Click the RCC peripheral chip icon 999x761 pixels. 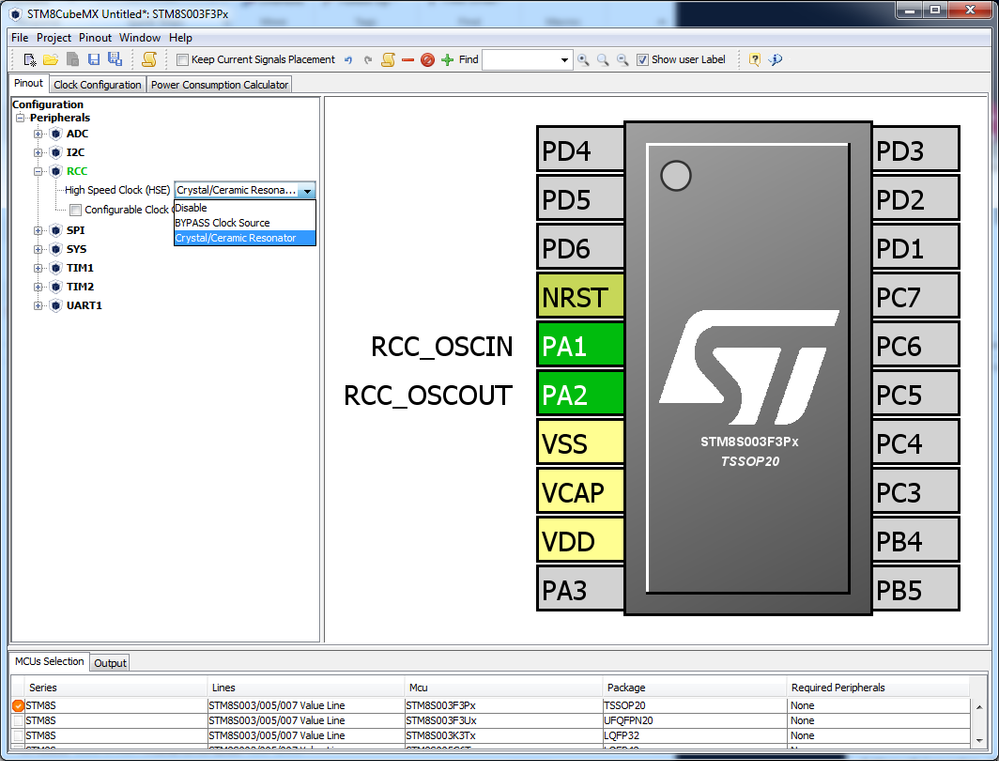56,171
